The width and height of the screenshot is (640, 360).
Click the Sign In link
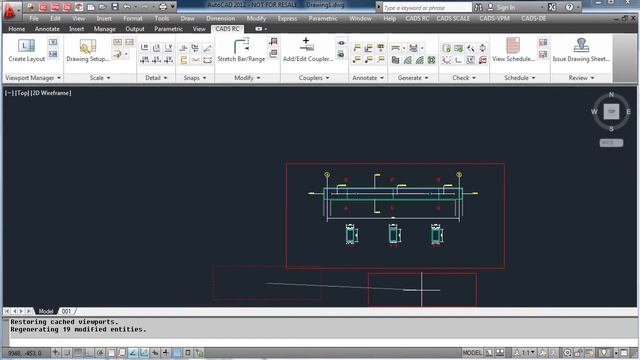point(506,7)
